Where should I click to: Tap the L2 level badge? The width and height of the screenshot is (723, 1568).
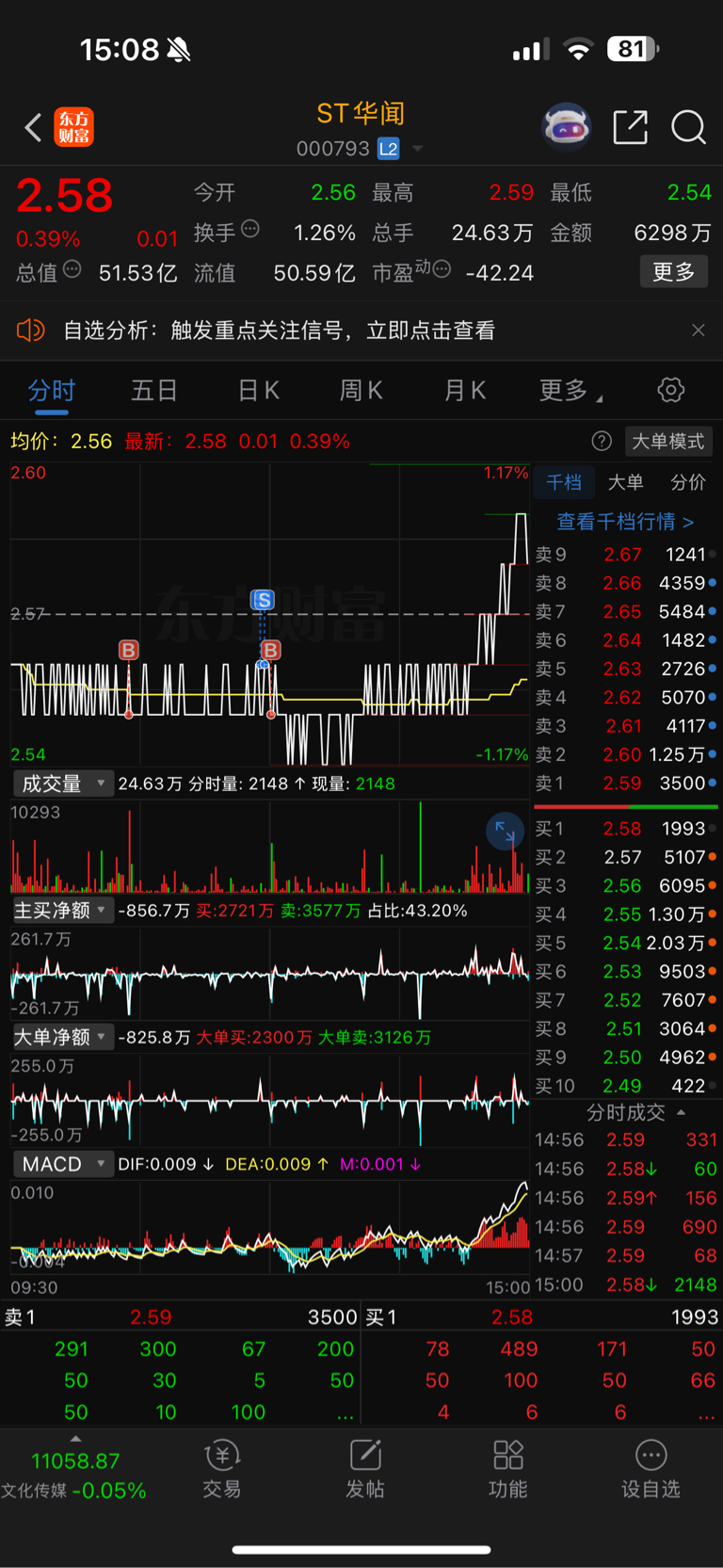(x=388, y=149)
